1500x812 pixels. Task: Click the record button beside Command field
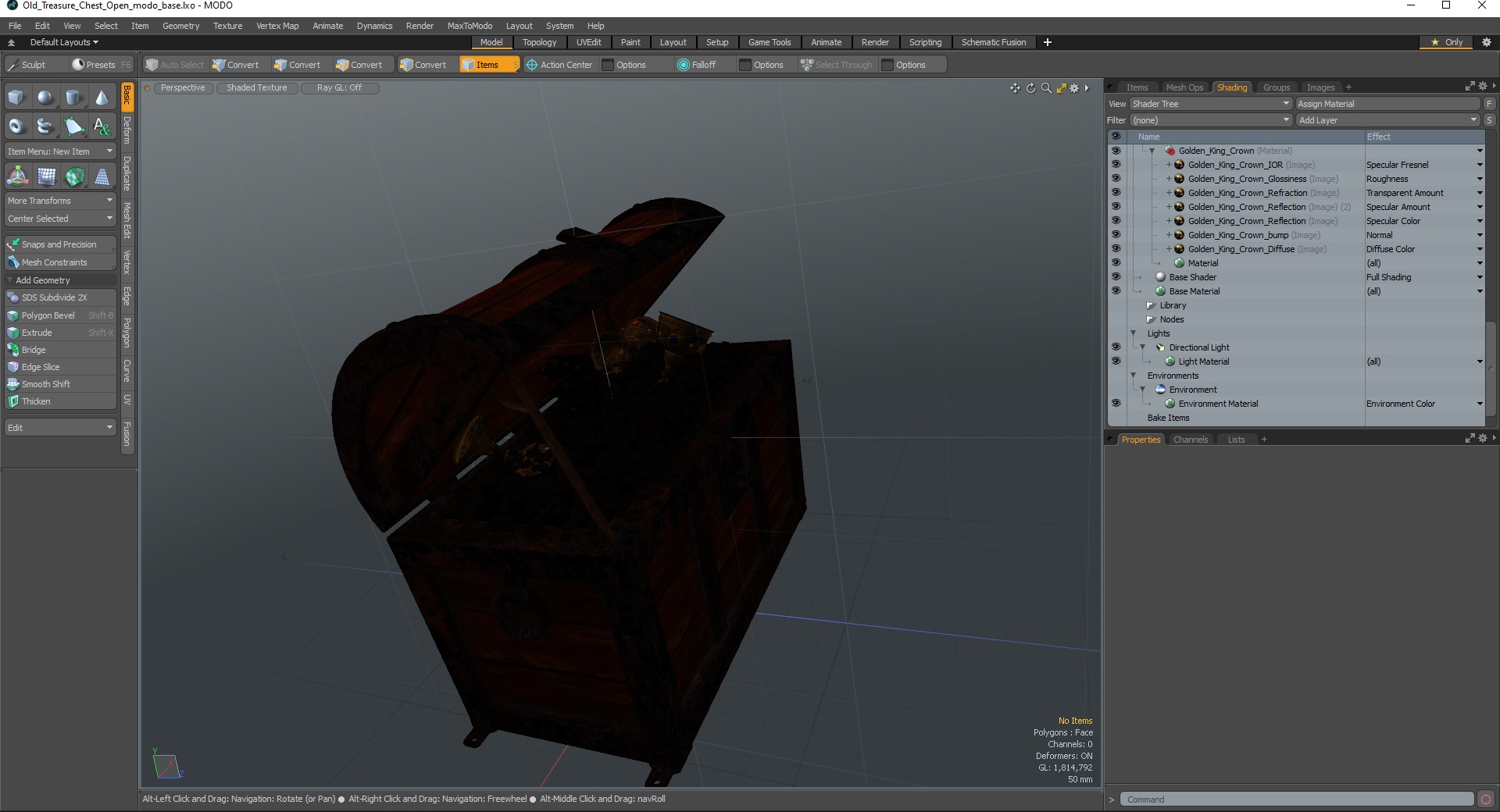[1486, 800]
